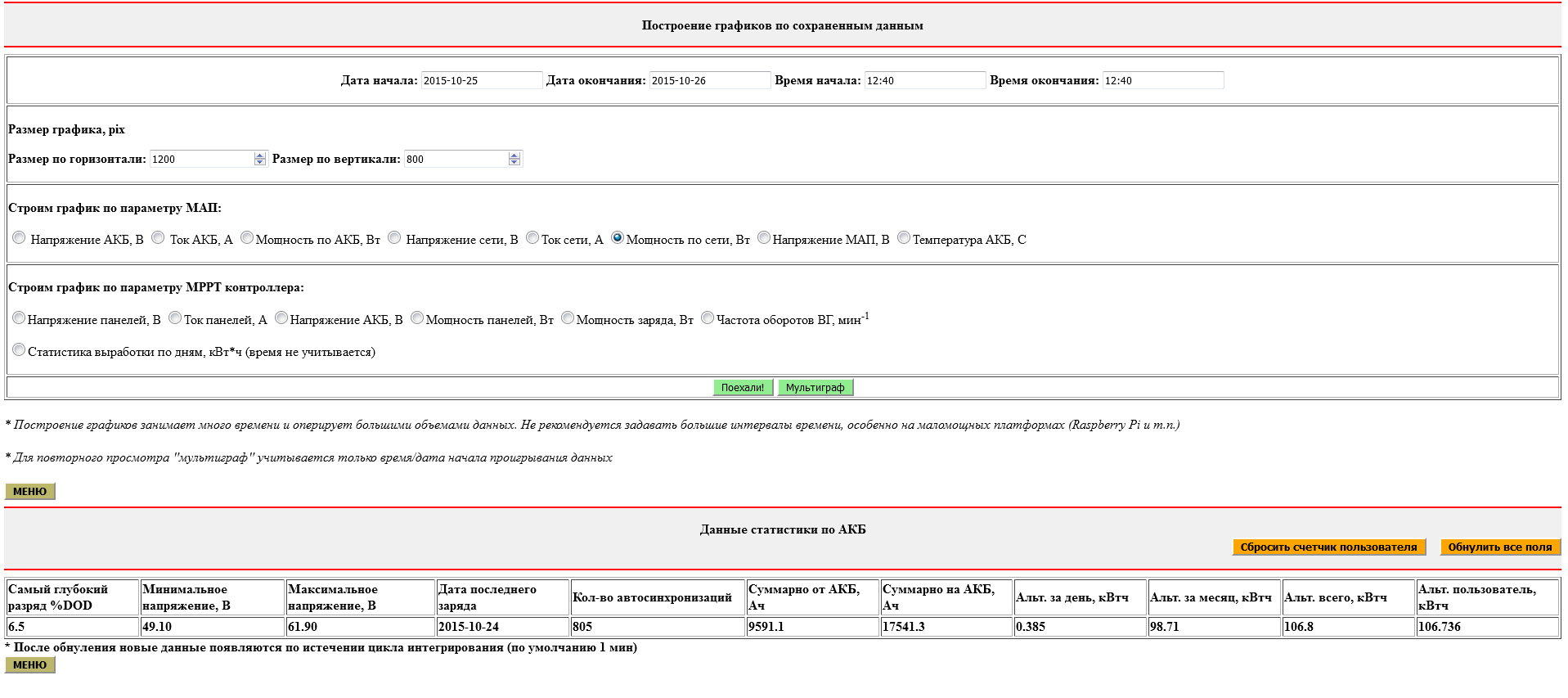Screen dimensions: 1568x698
Task: Select the Мощность по АКБ, Вт radio
Action: click(x=247, y=238)
